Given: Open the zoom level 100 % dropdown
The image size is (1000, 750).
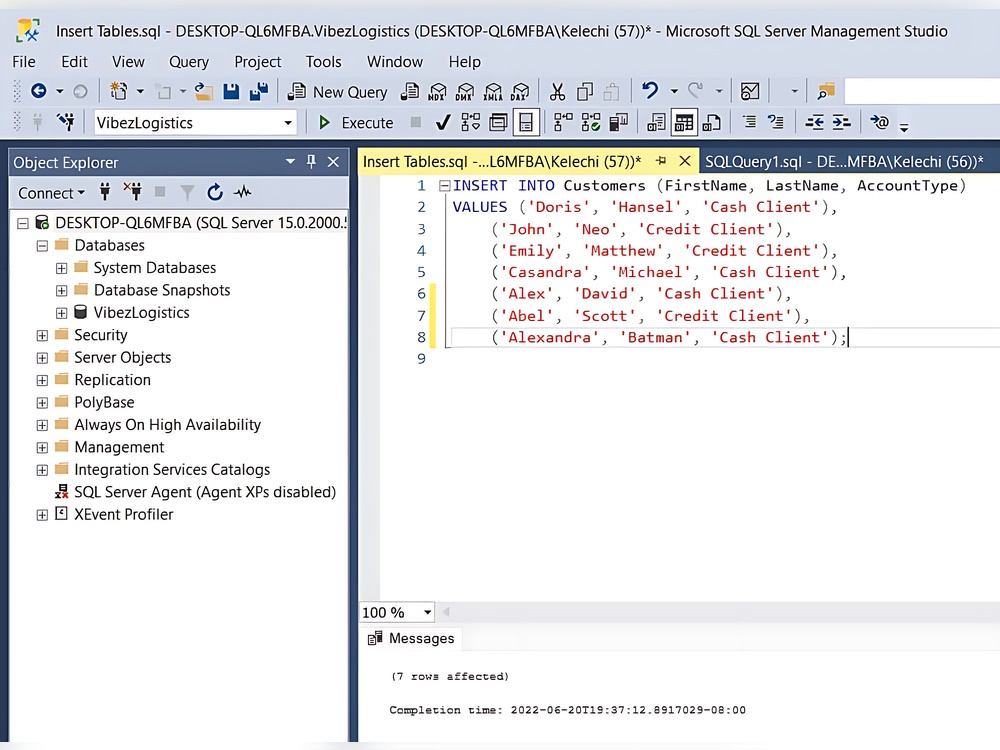Looking at the screenshot, I should coord(427,613).
